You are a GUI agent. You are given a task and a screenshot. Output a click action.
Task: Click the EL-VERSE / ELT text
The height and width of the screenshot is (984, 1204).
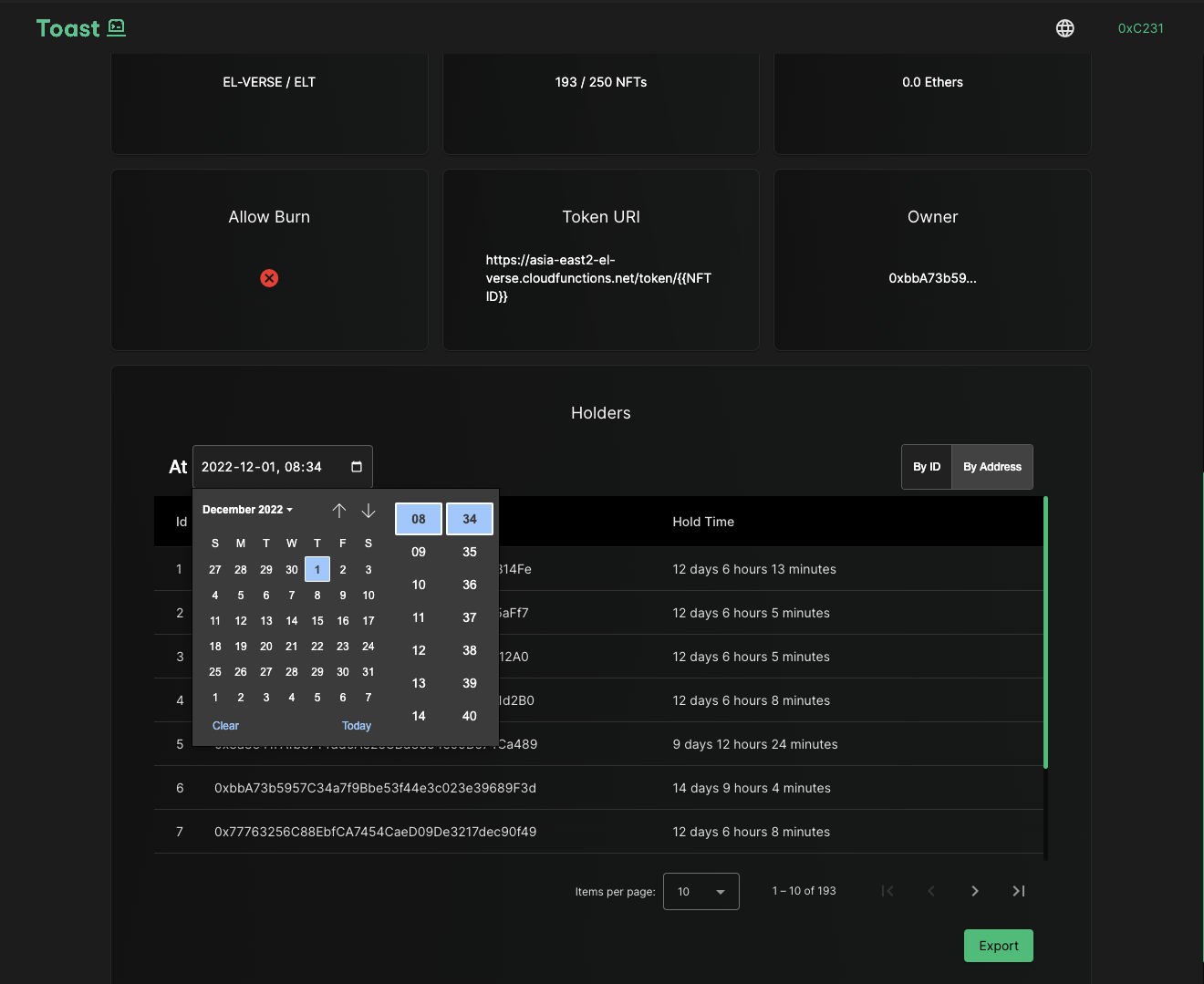pyautogui.click(x=269, y=82)
